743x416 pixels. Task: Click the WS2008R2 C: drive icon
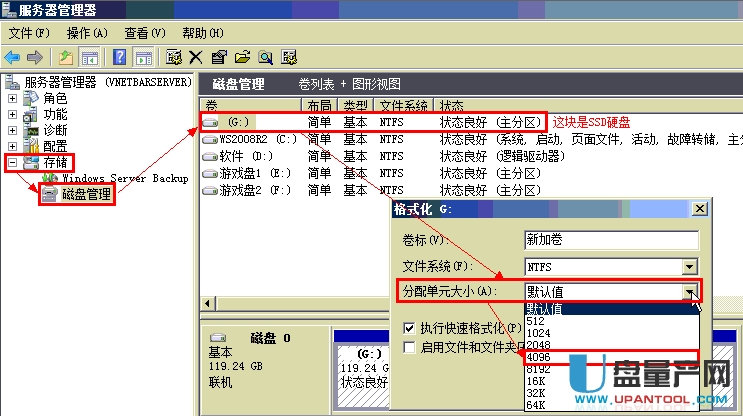click(x=210, y=140)
